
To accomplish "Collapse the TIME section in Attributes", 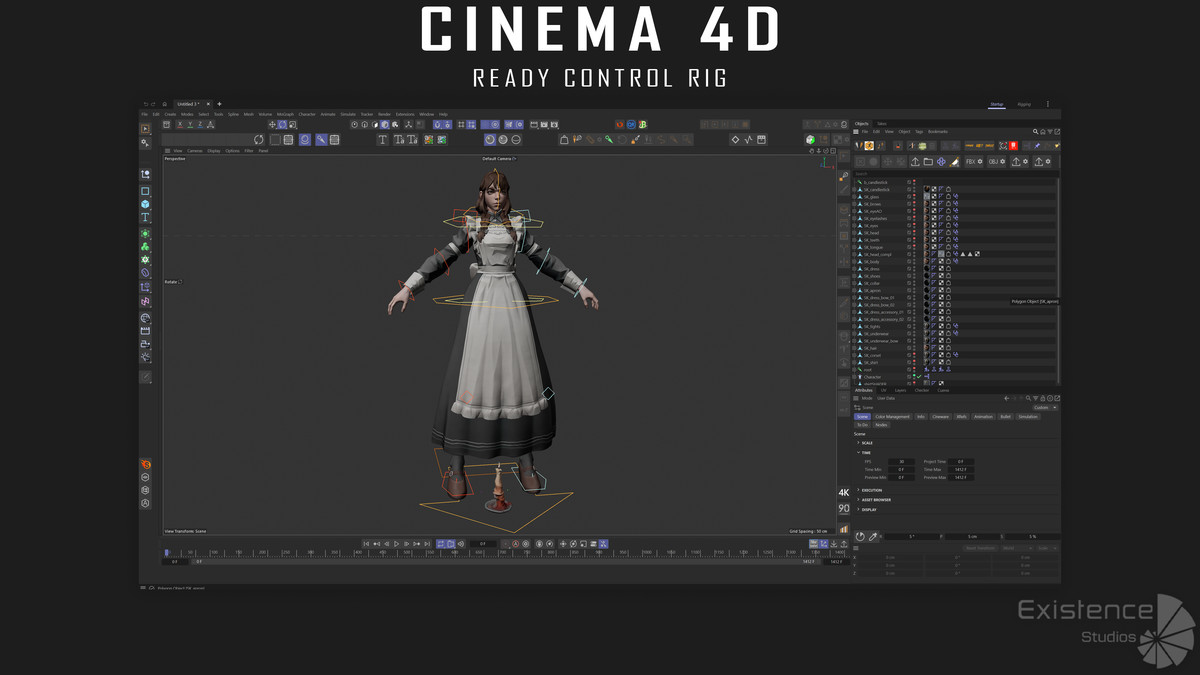I will [x=858, y=452].
